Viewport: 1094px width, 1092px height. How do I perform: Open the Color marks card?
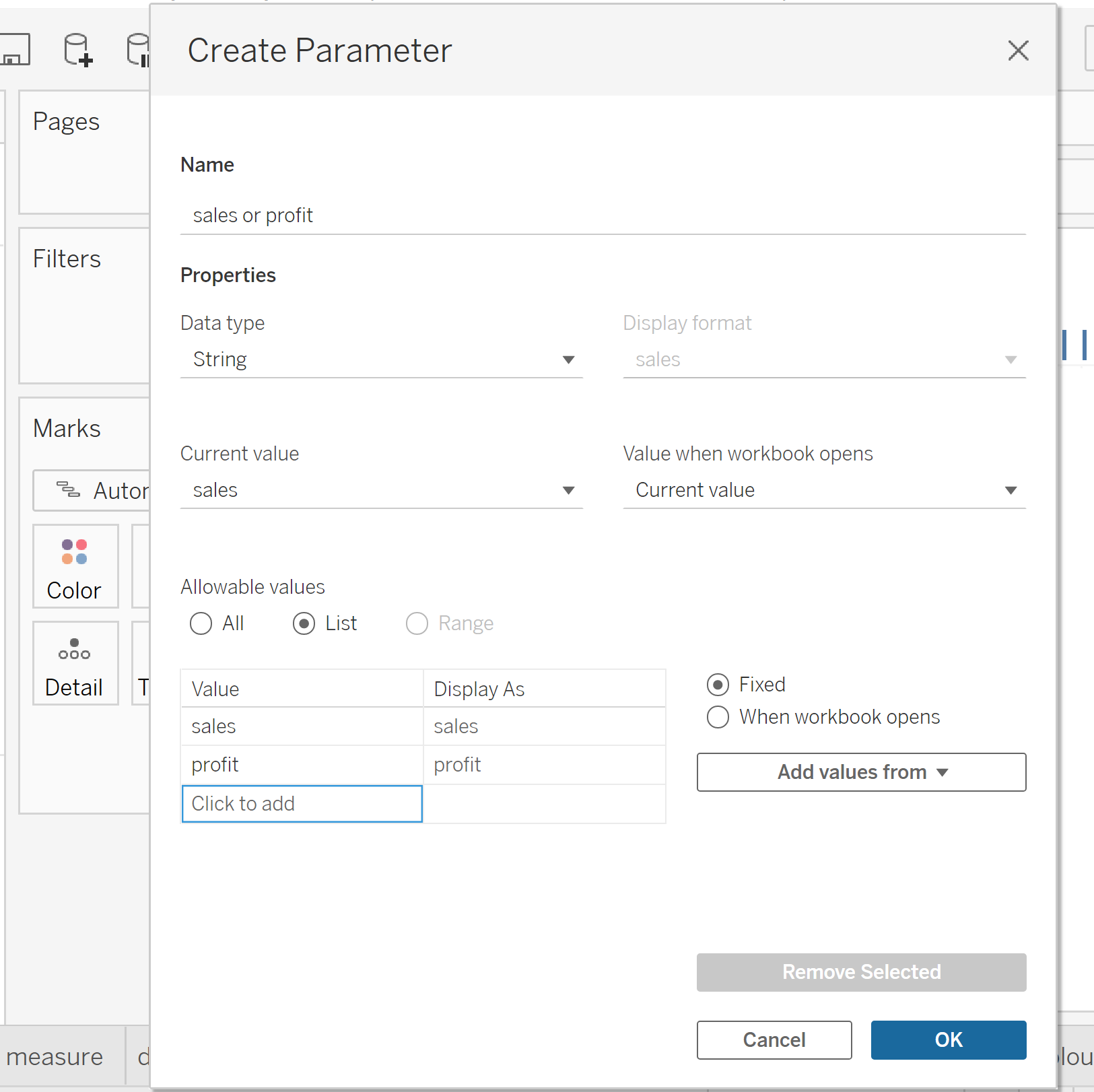coord(75,566)
